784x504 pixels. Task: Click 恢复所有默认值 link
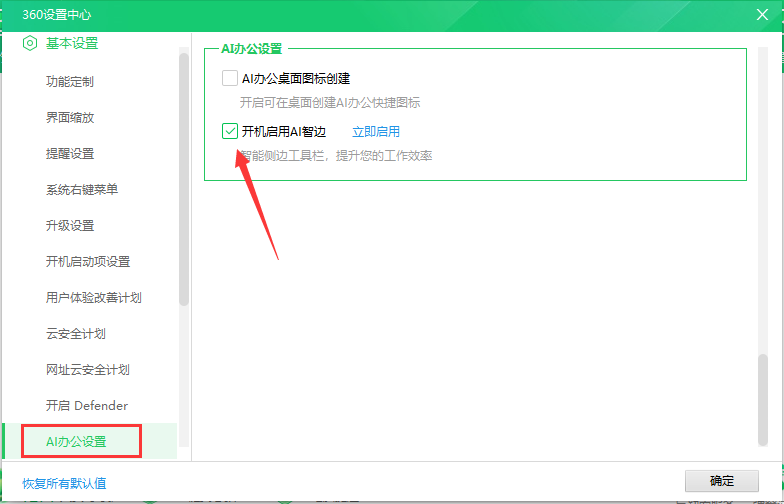(64, 484)
